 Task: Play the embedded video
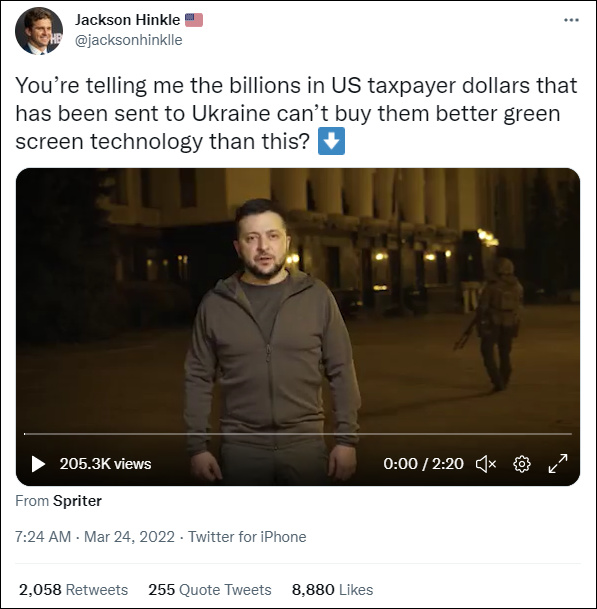click(x=38, y=464)
